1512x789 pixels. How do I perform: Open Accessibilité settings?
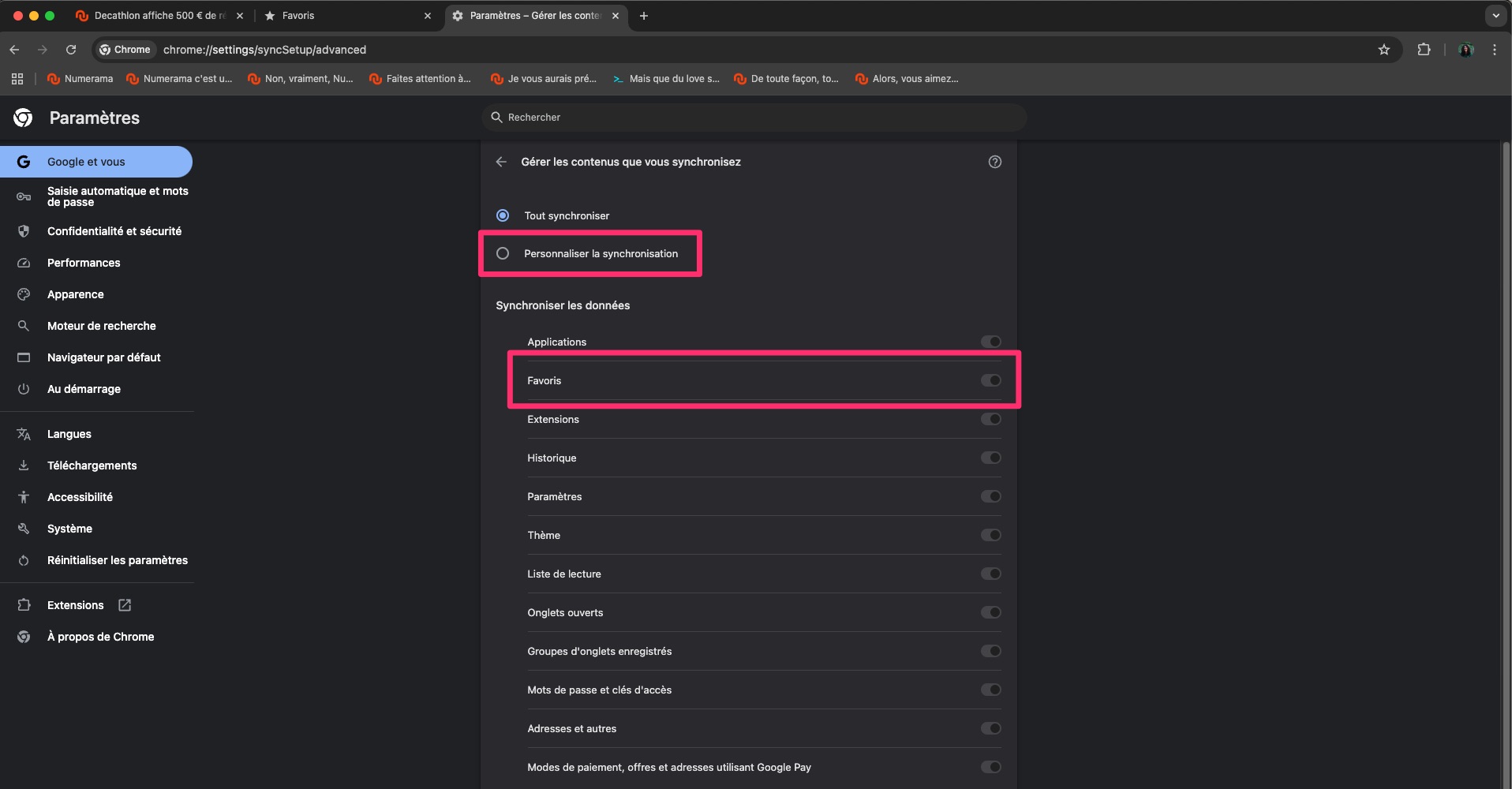96,497
